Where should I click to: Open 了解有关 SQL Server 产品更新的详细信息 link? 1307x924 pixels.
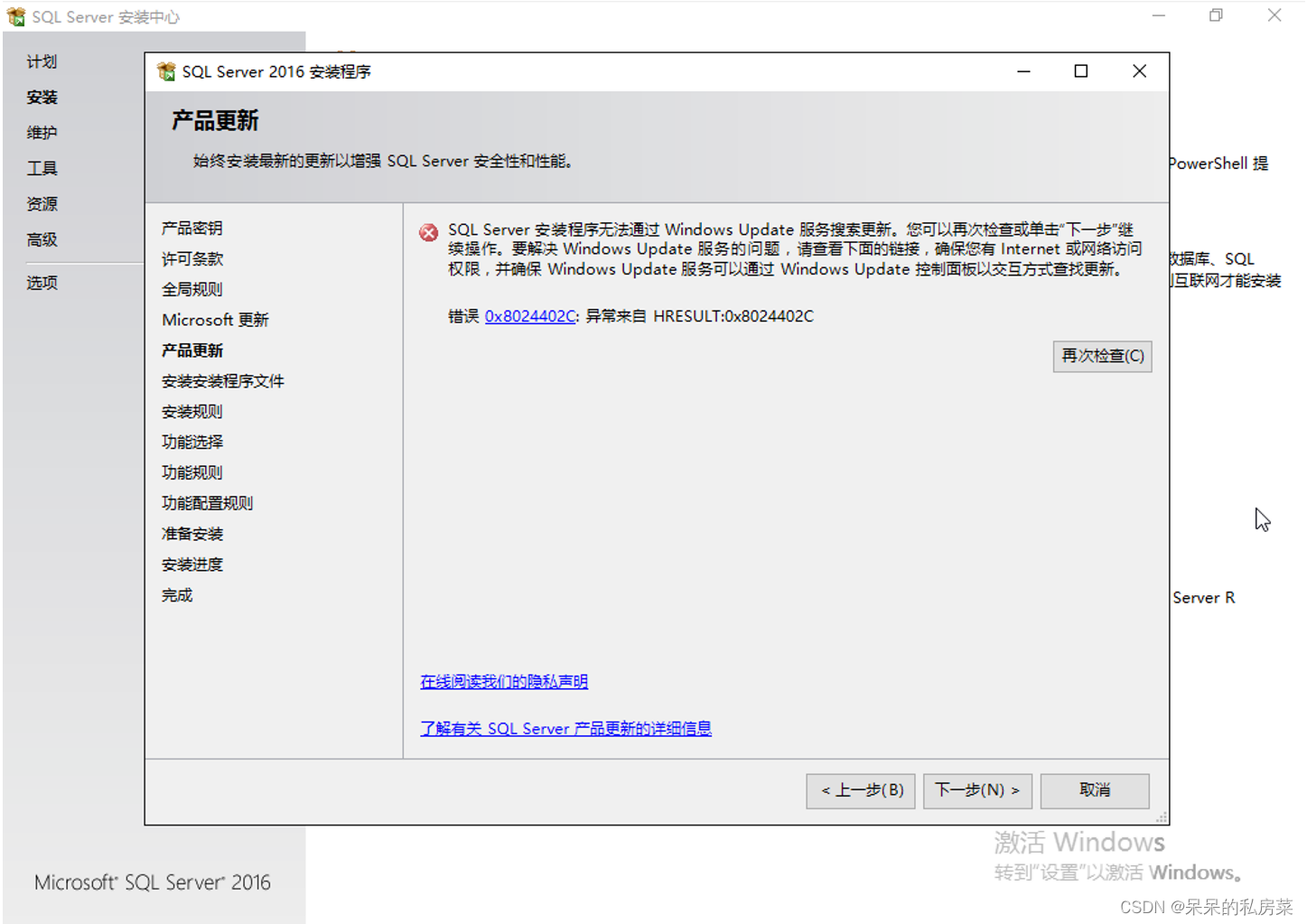point(565,729)
